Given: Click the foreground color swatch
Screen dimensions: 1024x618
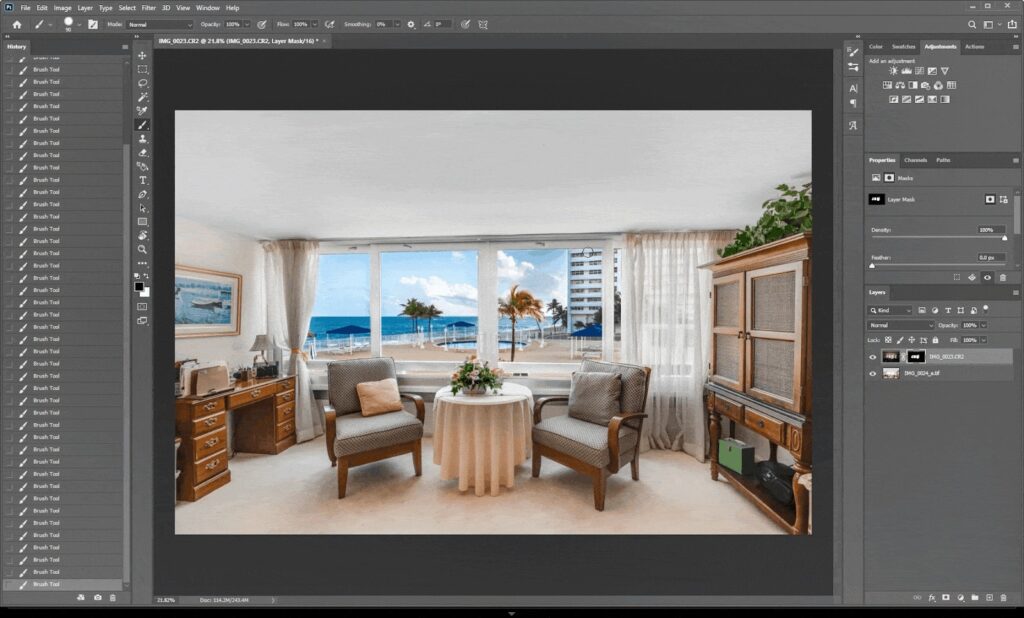Looking at the screenshot, I should 137,288.
